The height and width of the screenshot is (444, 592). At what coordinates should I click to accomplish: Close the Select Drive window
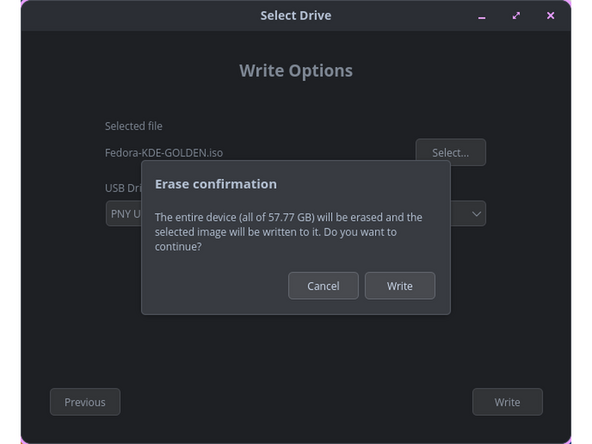coord(550,15)
